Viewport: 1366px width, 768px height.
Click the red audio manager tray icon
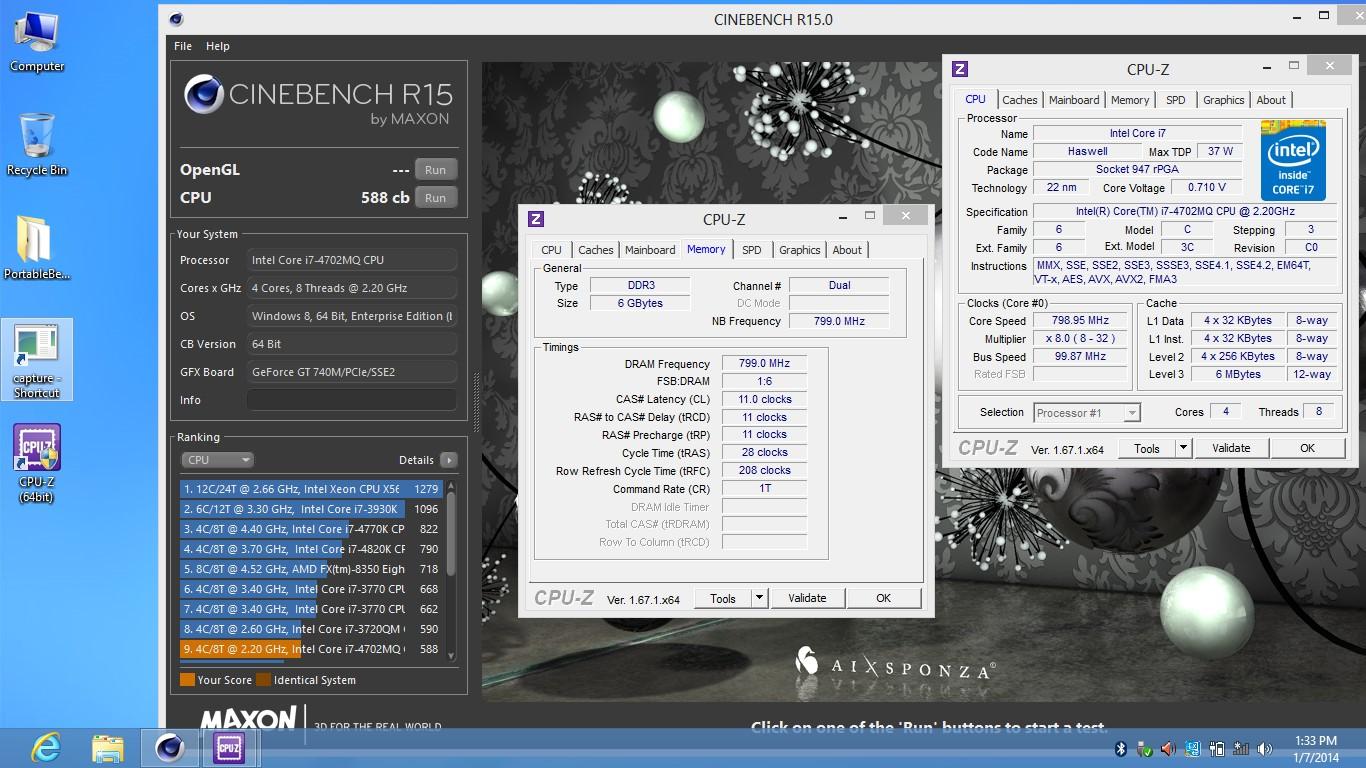coord(1168,749)
